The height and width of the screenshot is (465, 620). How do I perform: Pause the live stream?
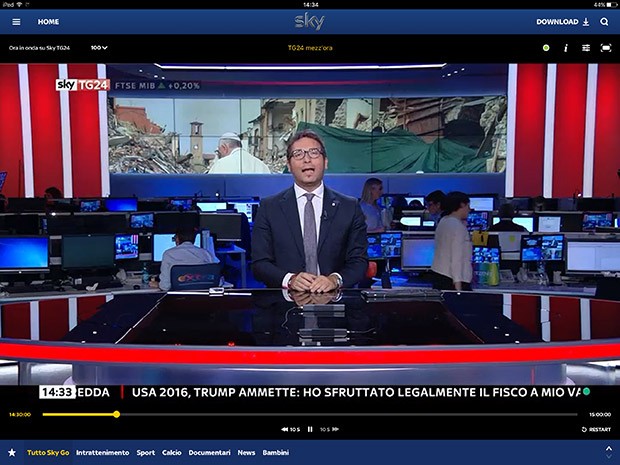[310, 429]
